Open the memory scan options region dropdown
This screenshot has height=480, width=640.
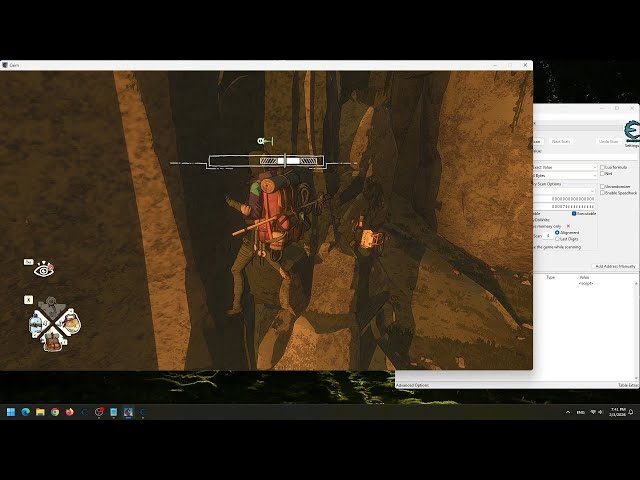pyautogui.click(x=565, y=191)
